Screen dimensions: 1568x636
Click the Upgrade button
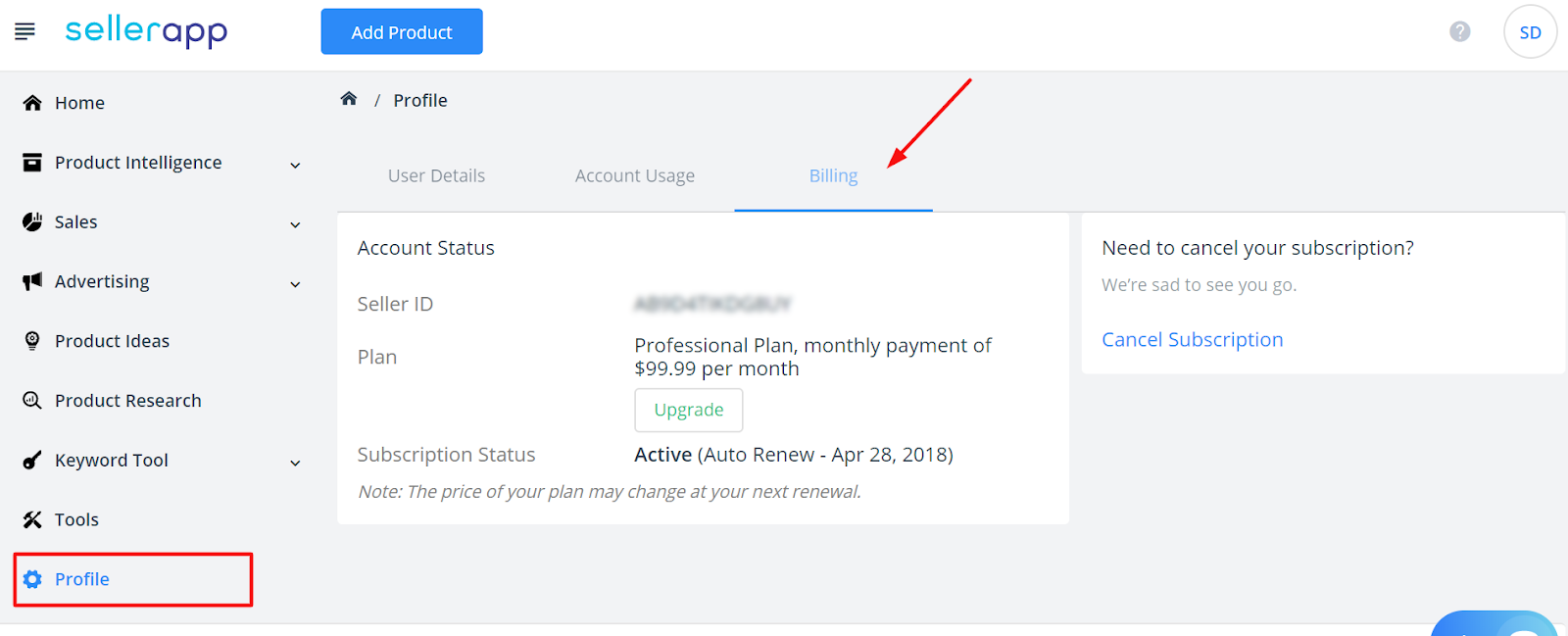689,410
